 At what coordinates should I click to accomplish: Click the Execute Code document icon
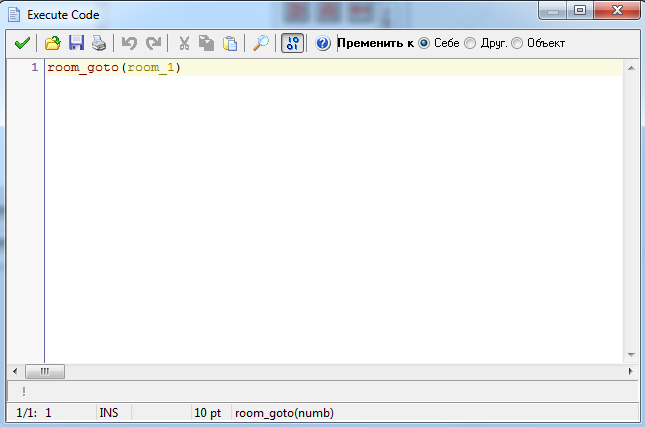(x=14, y=14)
